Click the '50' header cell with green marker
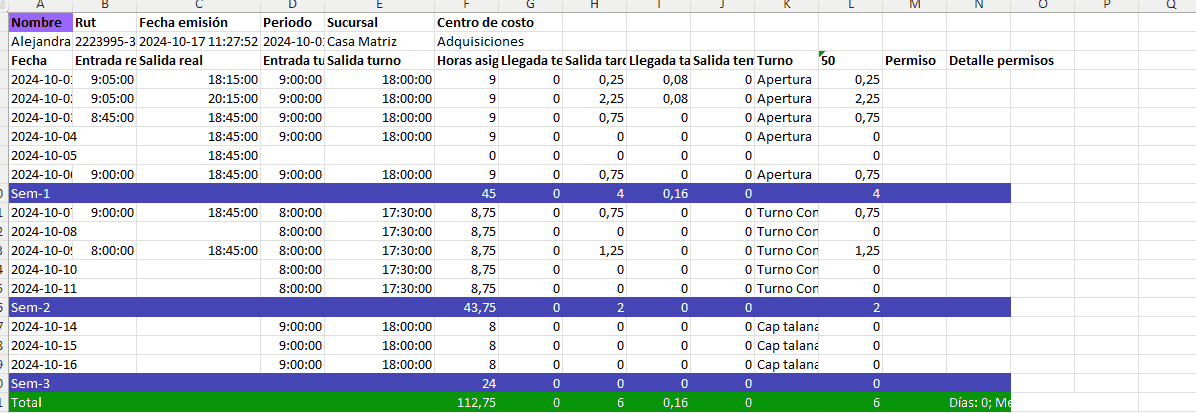The width and height of the screenshot is (1196, 413). click(850, 60)
